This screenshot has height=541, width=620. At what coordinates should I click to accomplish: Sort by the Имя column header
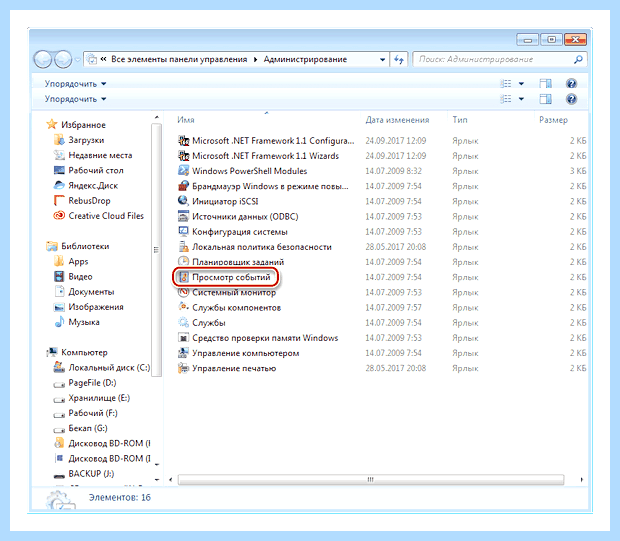click(x=186, y=120)
